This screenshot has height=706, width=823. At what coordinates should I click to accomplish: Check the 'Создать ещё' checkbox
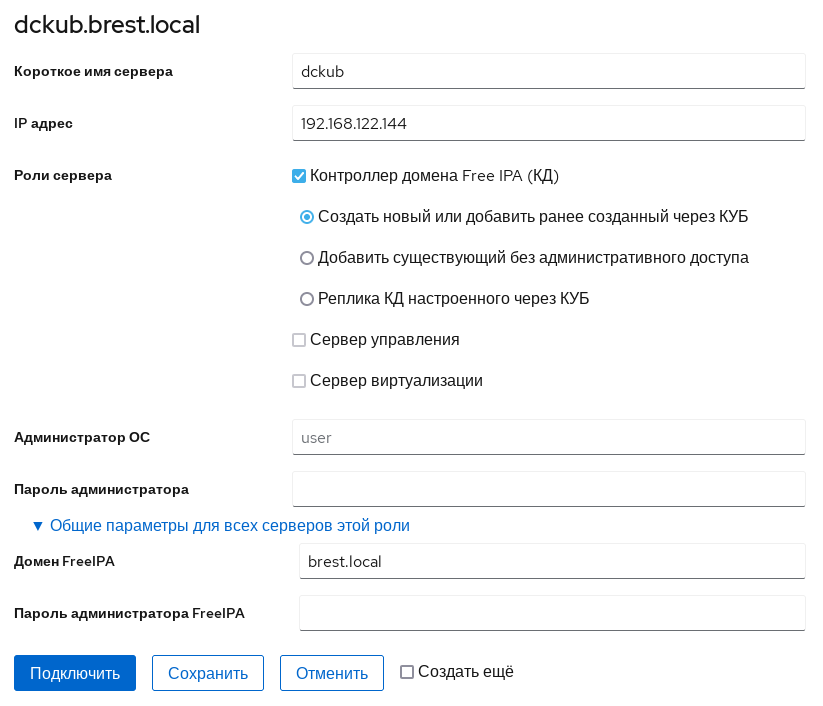coord(407,672)
